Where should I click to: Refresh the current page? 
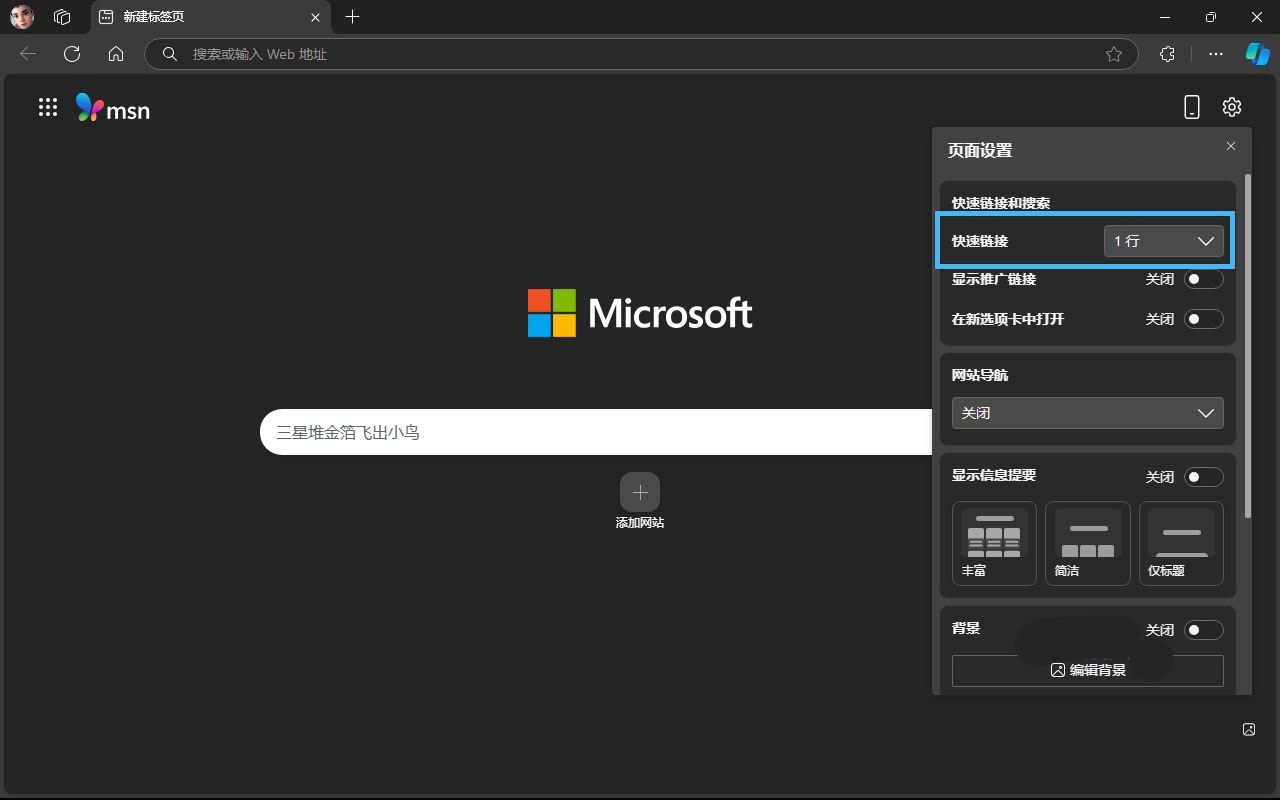click(x=72, y=54)
